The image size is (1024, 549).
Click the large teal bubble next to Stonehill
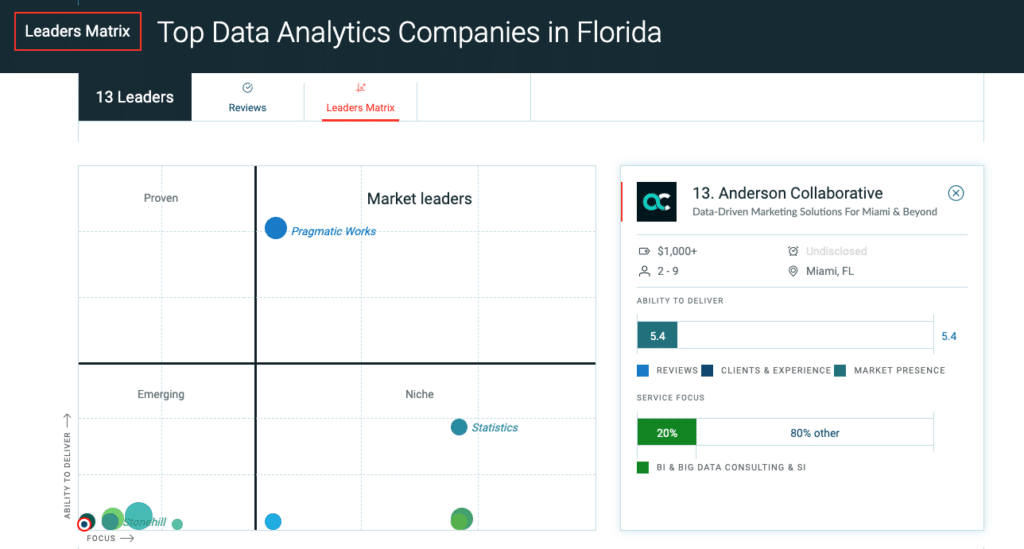coord(138,516)
